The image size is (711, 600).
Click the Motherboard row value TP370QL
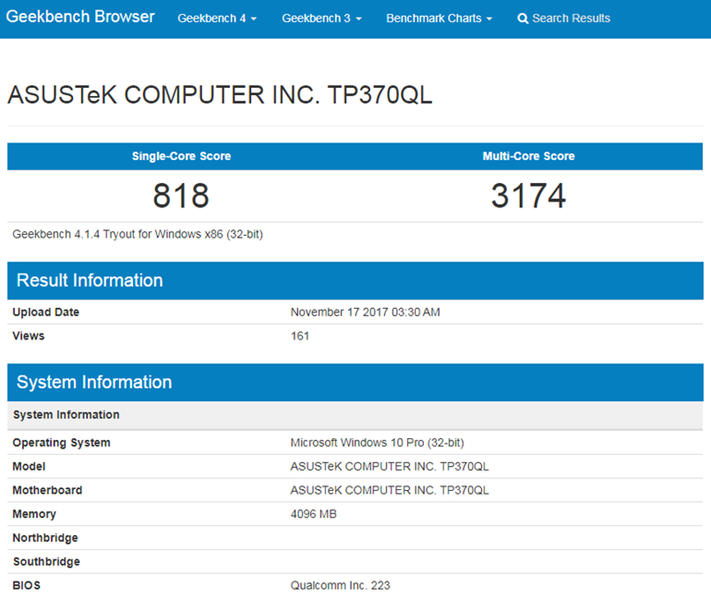pos(390,490)
